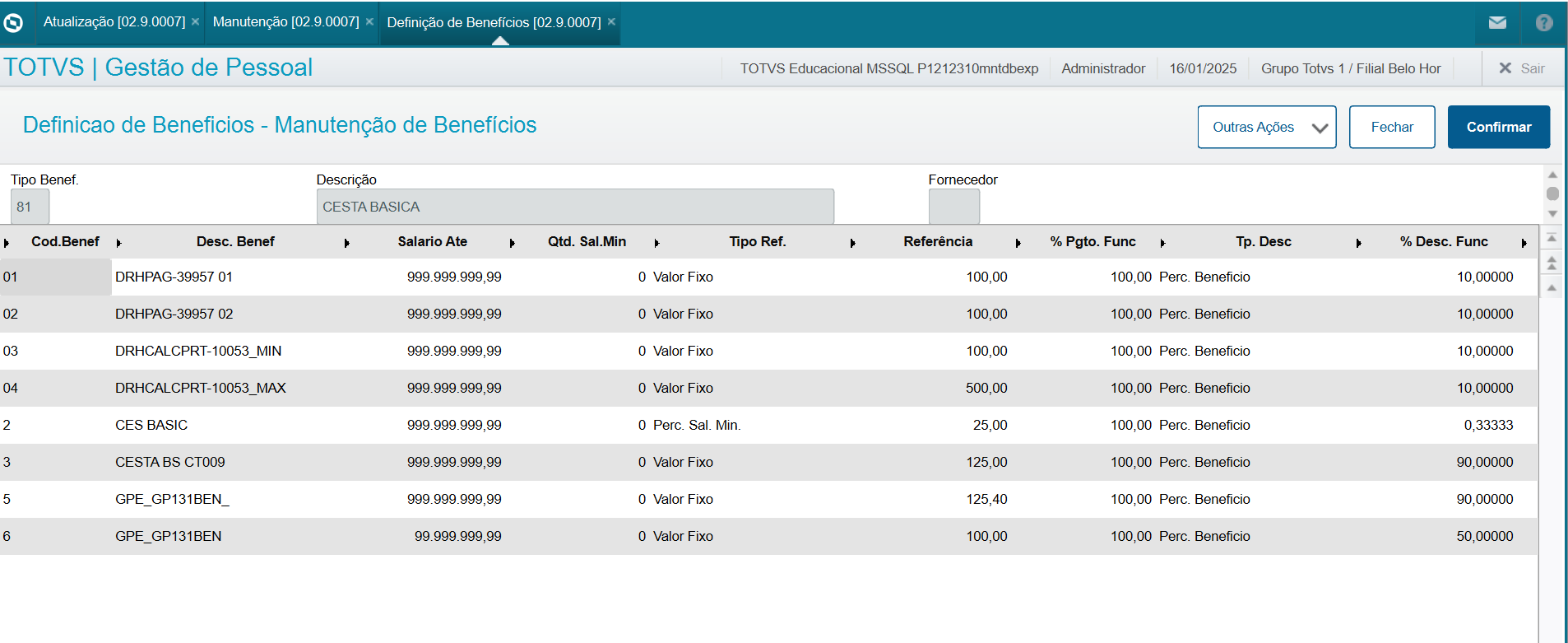
Task: Open the help question mark icon
Action: pyautogui.click(x=1544, y=22)
